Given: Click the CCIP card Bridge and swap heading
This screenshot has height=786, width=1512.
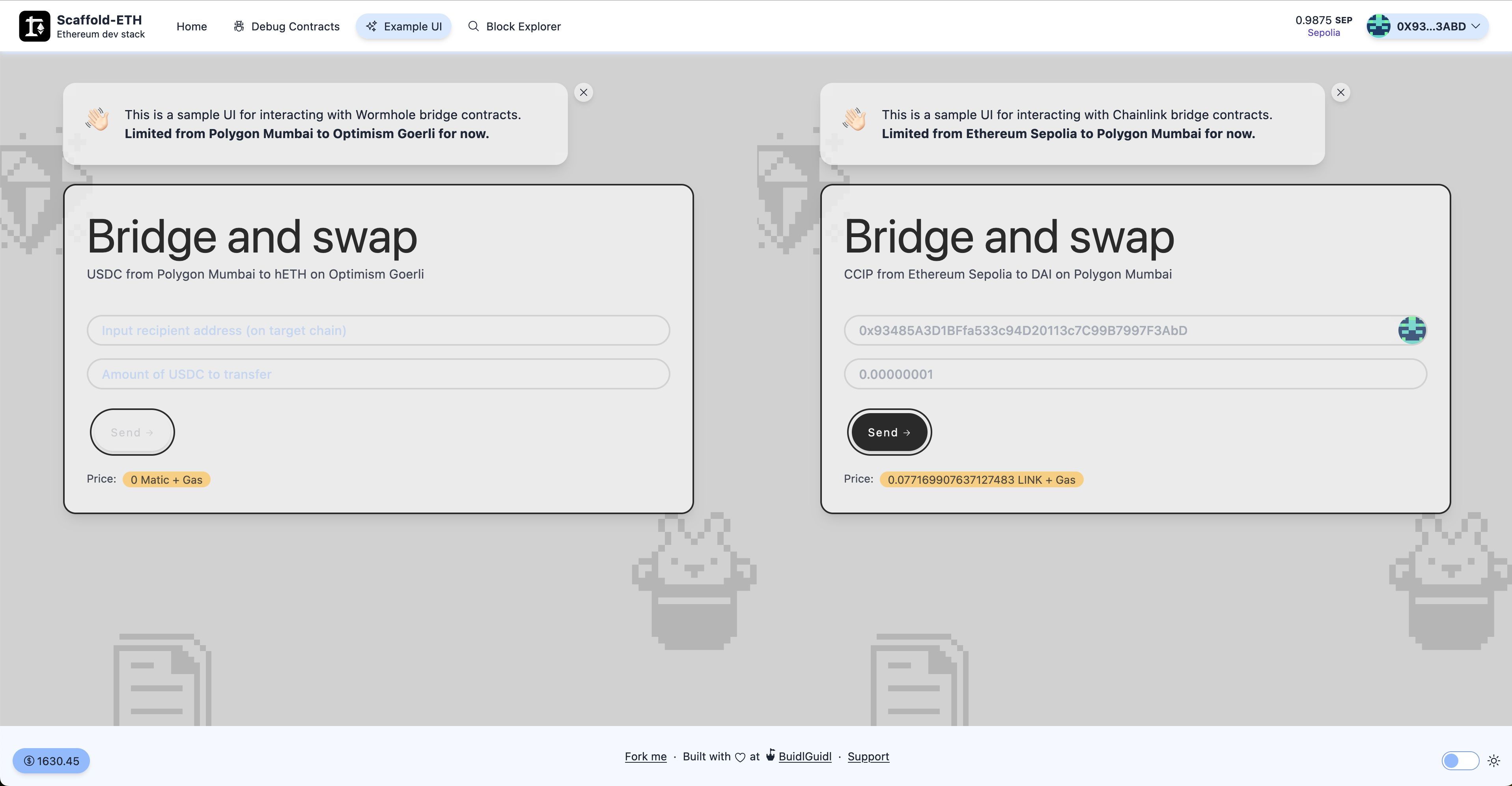Looking at the screenshot, I should pos(1010,237).
